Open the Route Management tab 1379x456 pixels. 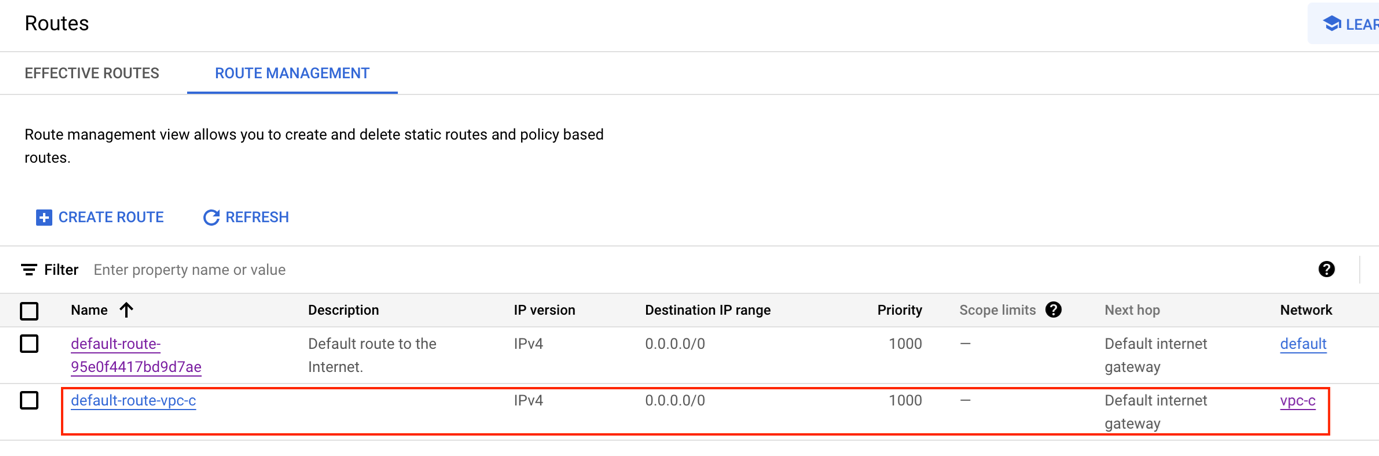[x=292, y=73]
